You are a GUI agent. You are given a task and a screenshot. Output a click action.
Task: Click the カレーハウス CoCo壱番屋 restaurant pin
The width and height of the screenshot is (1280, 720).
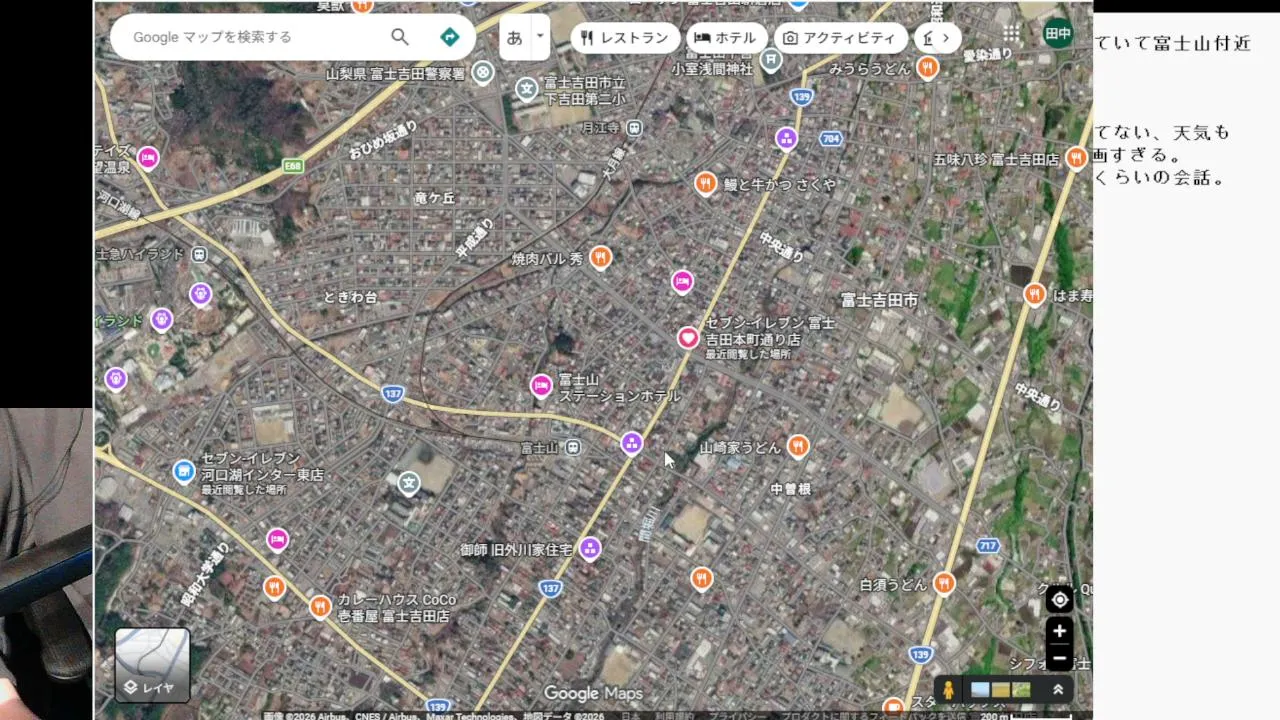(320, 606)
